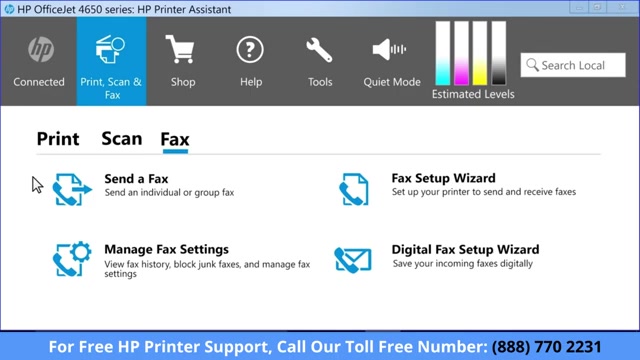Click the Digital Fax Setup Wizard envelope icon
This screenshot has height=360, width=640.
coord(353,260)
